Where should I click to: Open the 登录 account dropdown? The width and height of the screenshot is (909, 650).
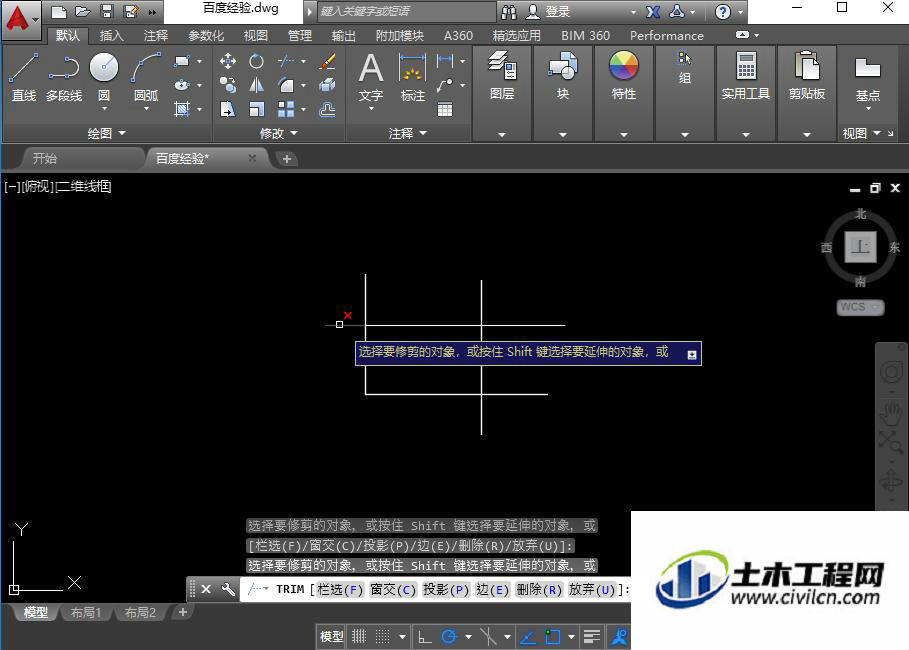[633, 12]
